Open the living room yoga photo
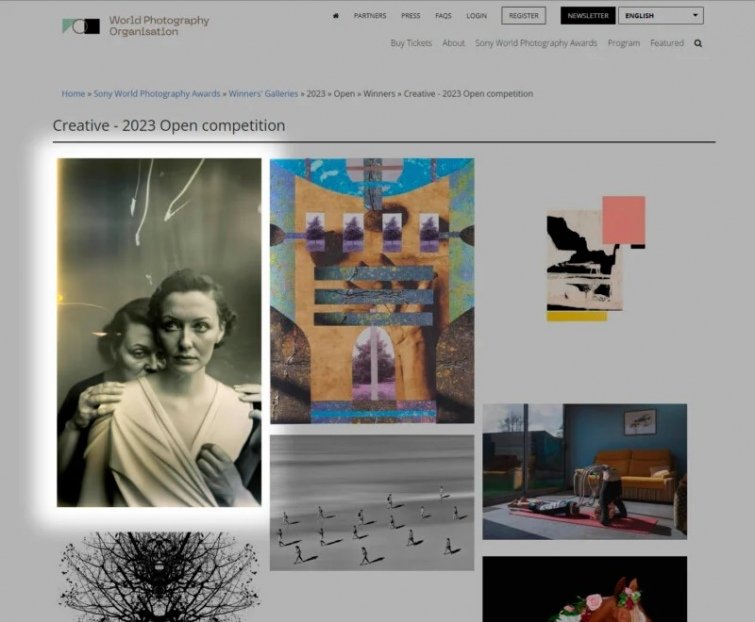Image resolution: width=755 pixels, height=622 pixels. coord(584,471)
